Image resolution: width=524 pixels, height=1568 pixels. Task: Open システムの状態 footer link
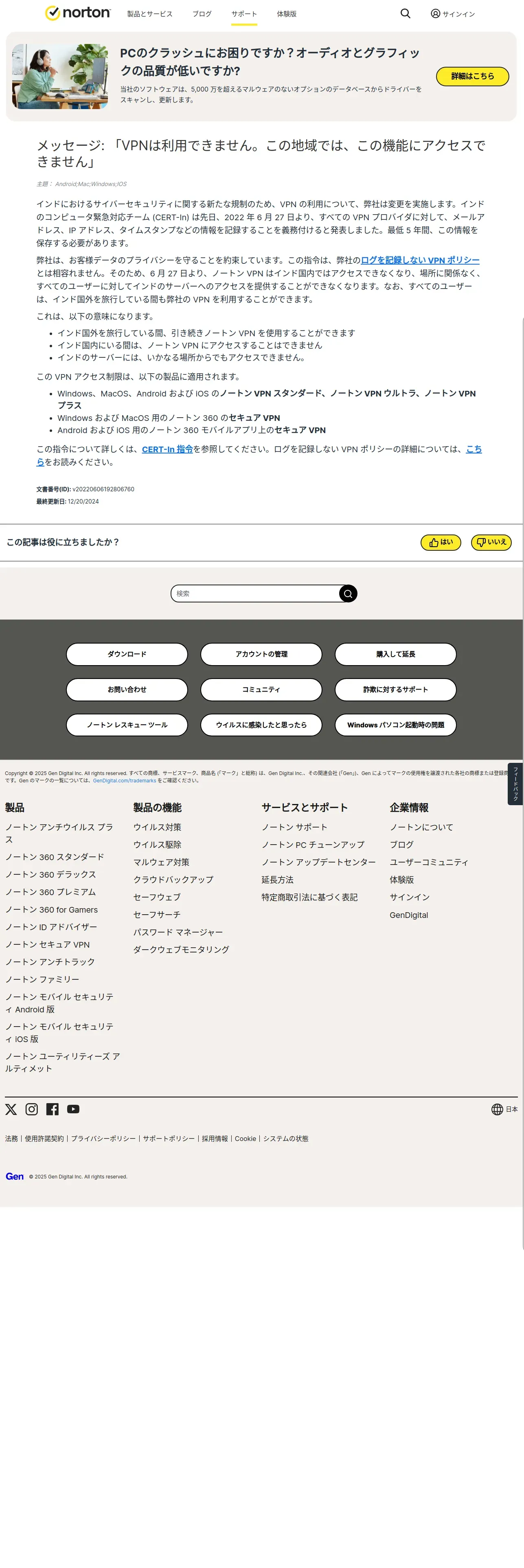coord(286,1138)
